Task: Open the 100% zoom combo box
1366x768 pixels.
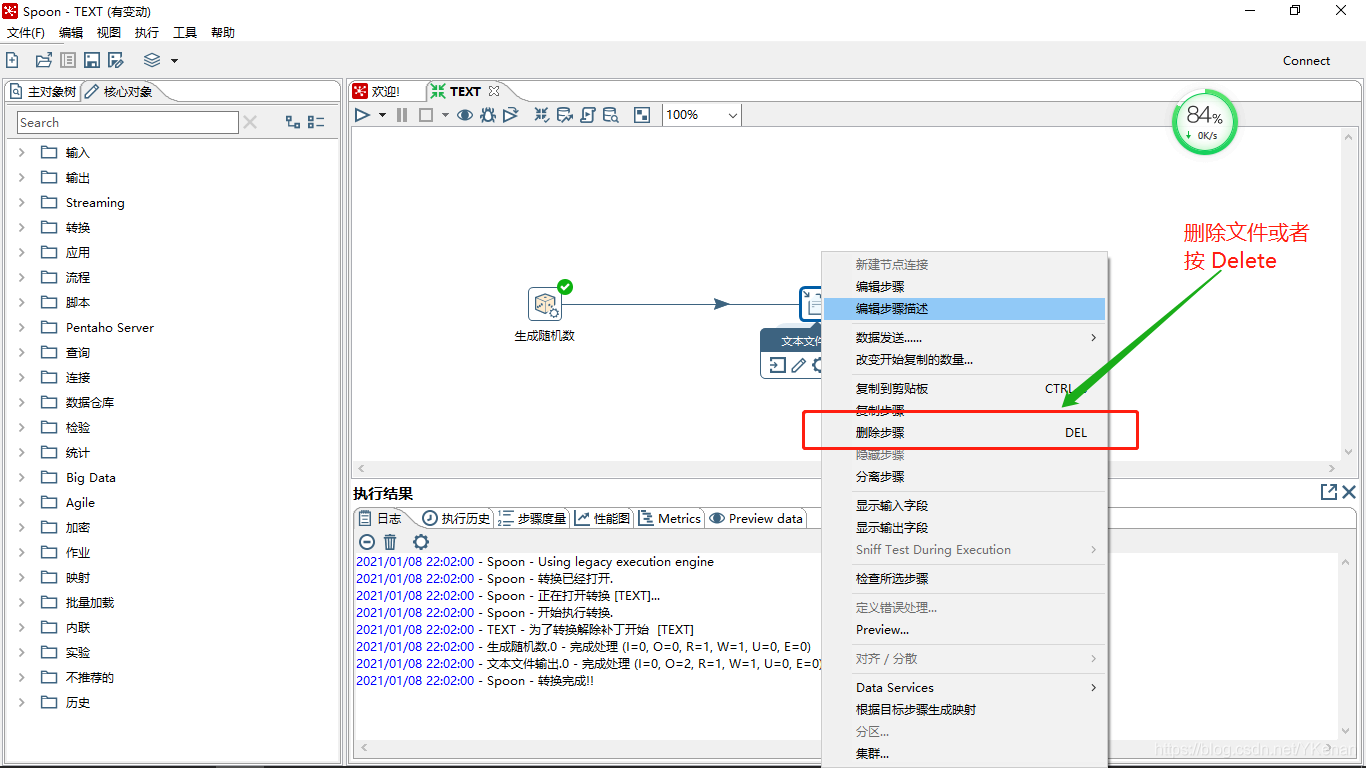Action: tap(703, 115)
